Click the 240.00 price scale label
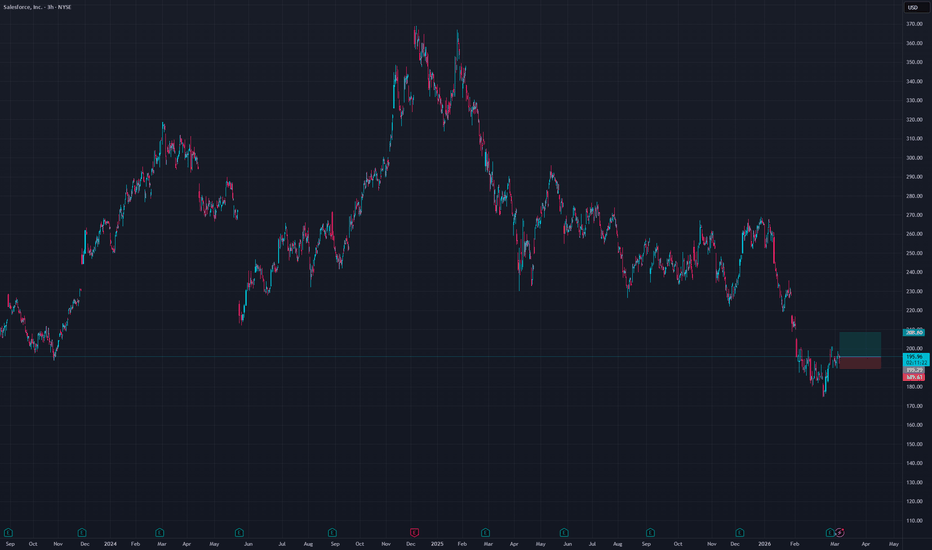 point(914,272)
